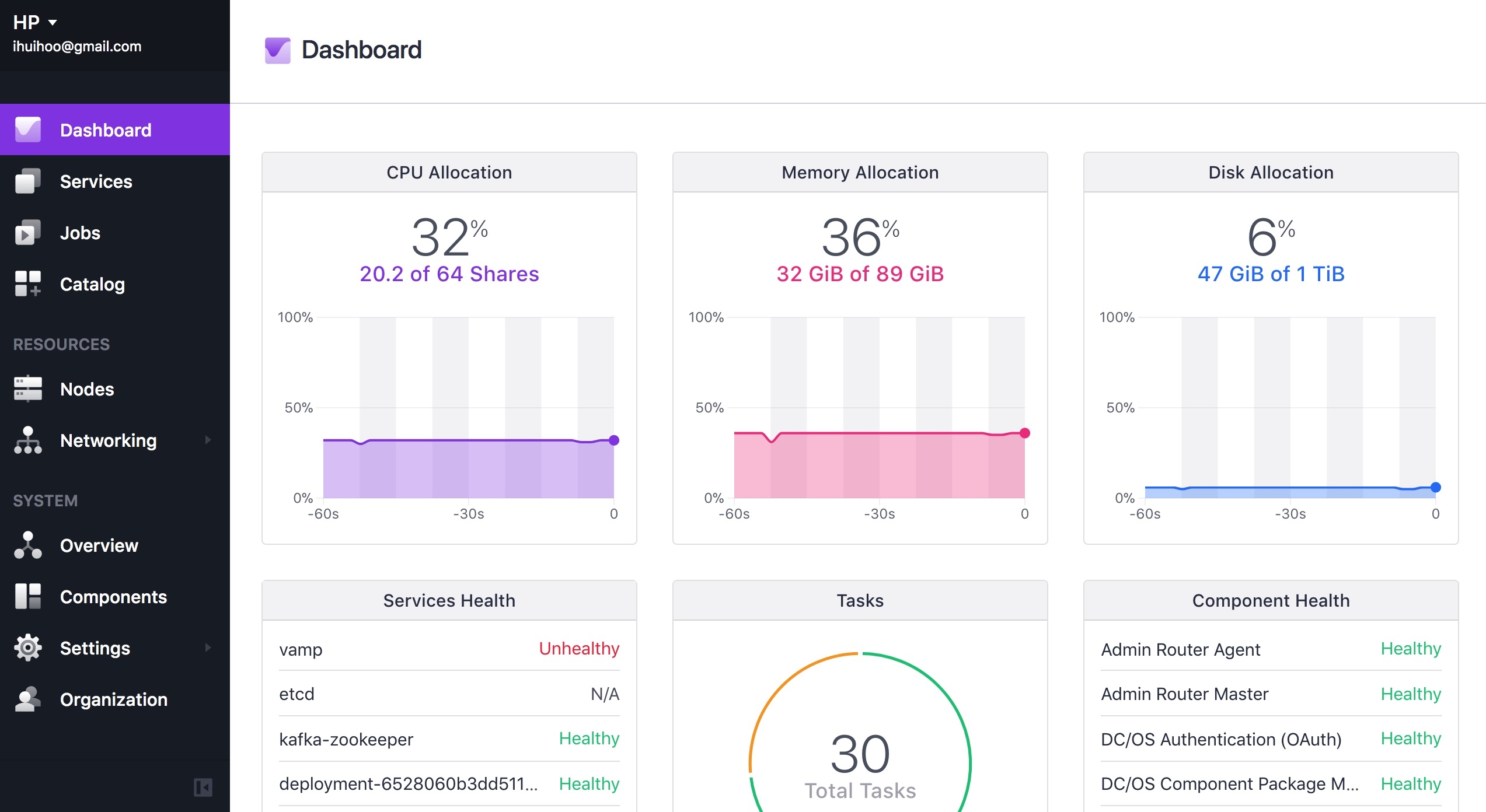Viewport: 1486px width, 812px height.
Task: Click the Settings gear icon
Action: tap(27, 648)
